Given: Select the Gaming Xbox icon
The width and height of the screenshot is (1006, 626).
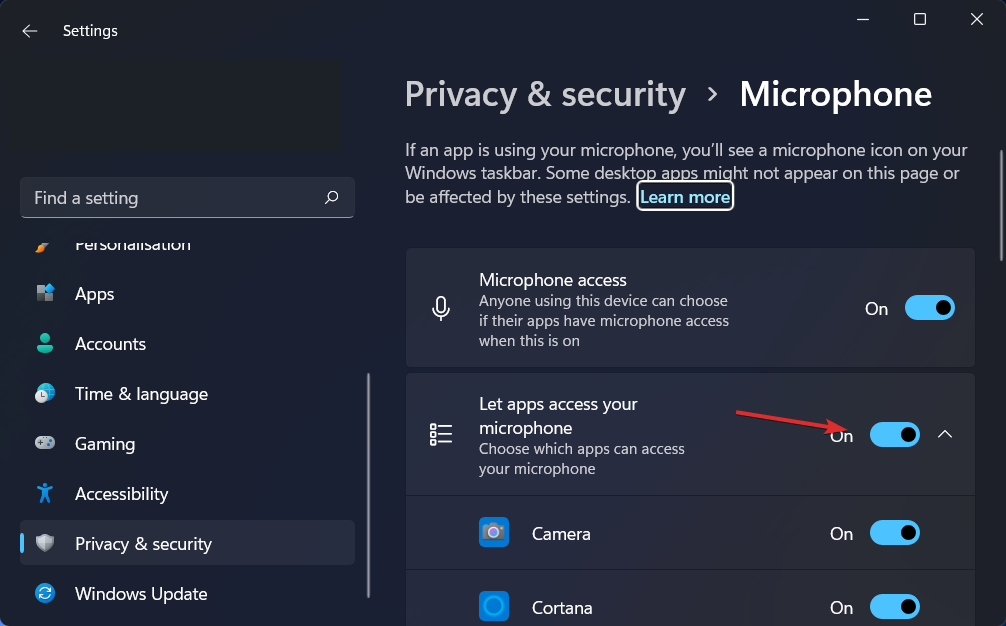Looking at the screenshot, I should coord(45,443).
